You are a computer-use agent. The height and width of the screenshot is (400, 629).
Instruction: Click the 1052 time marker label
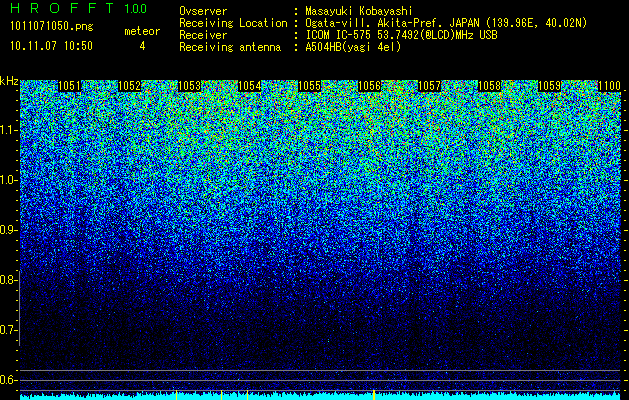[130, 86]
